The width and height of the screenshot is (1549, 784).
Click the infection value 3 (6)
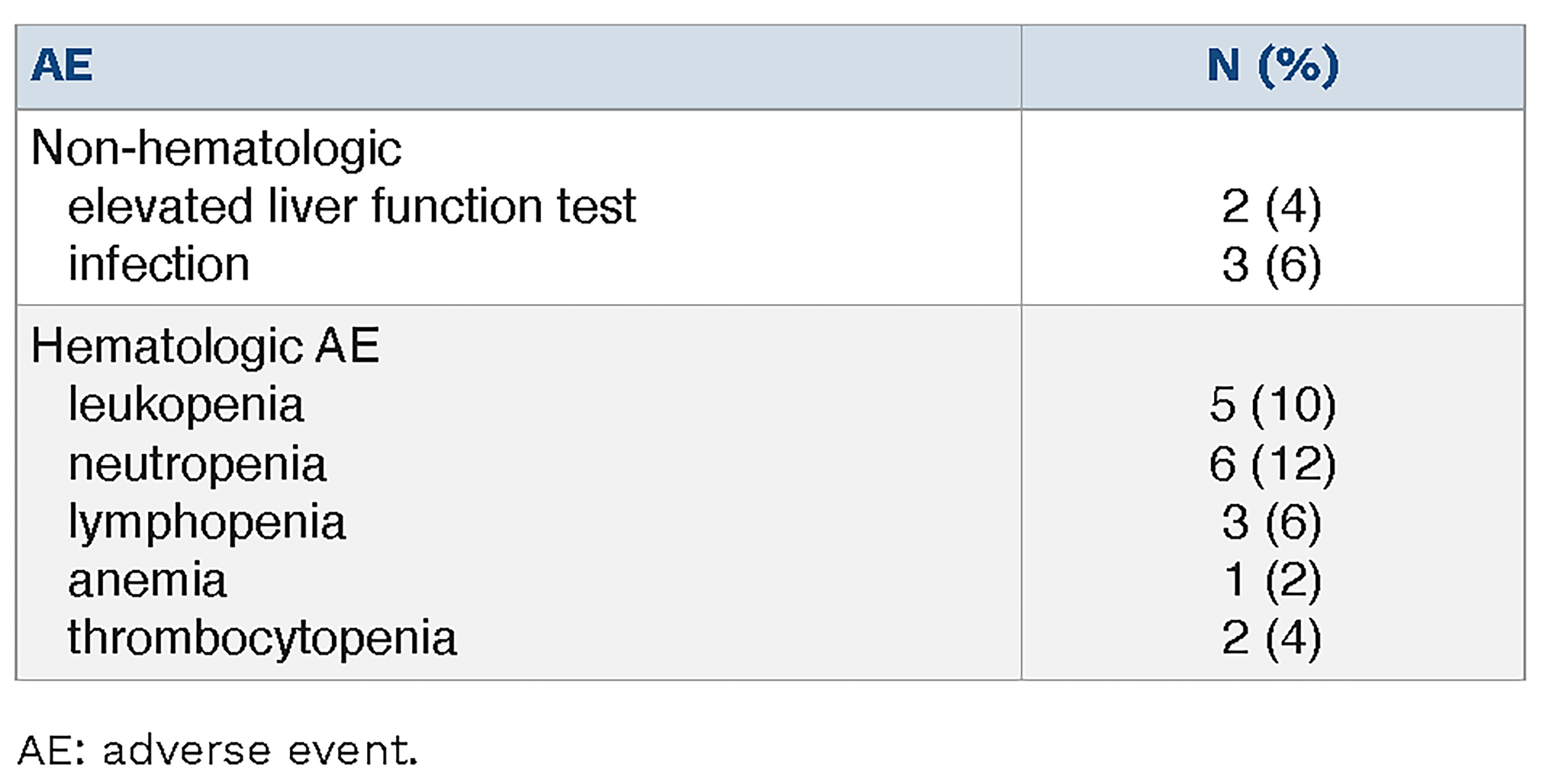pos(1272,264)
